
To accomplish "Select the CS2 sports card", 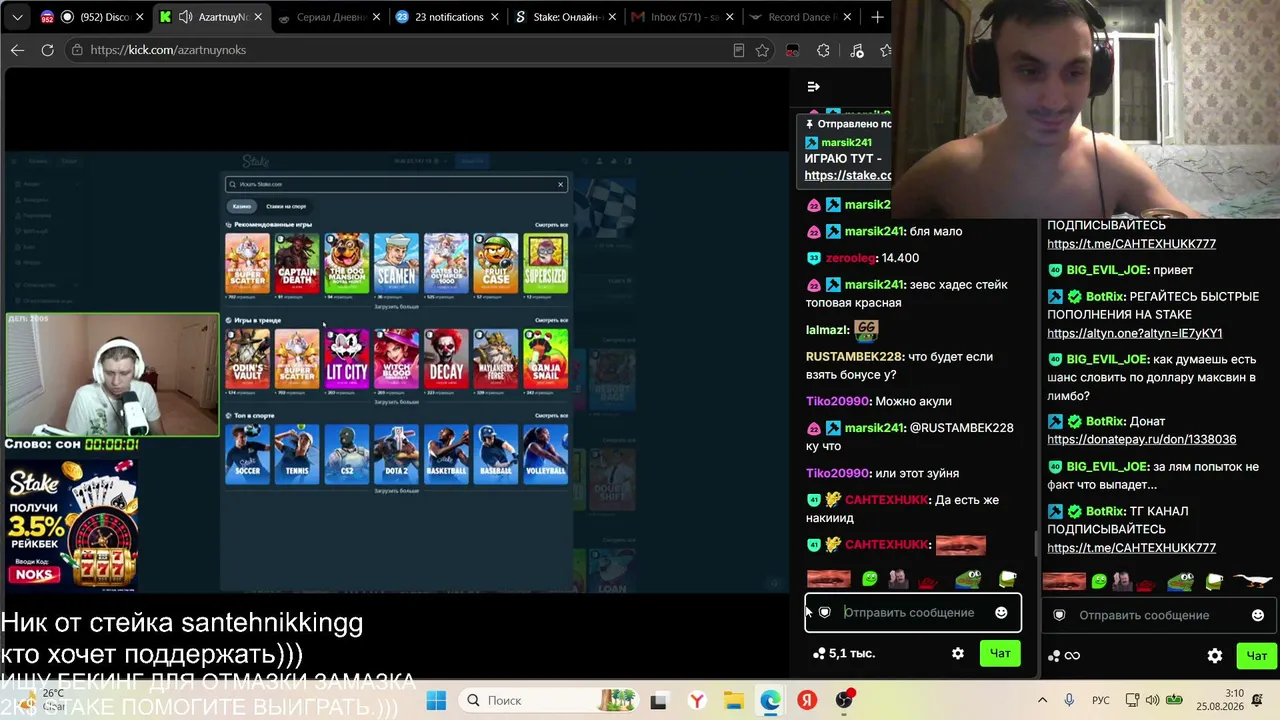I will [x=347, y=454].
